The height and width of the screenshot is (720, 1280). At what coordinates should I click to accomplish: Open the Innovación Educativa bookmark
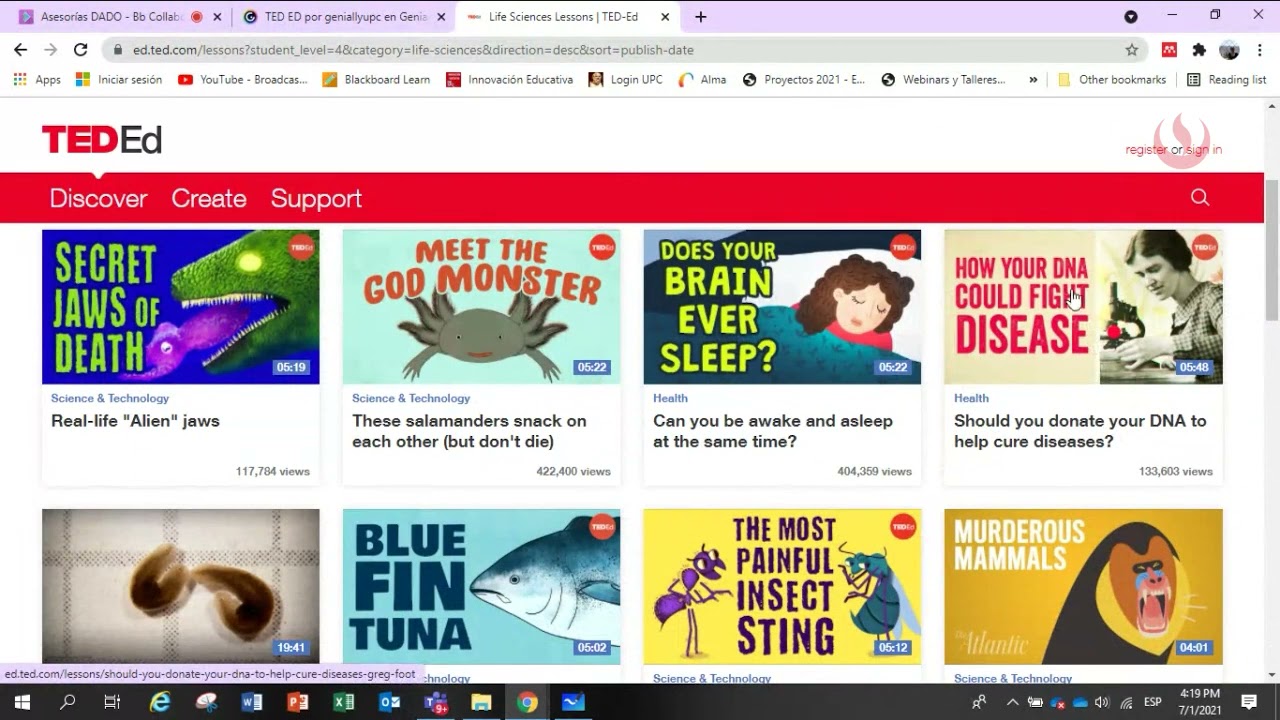coord(509,80)
